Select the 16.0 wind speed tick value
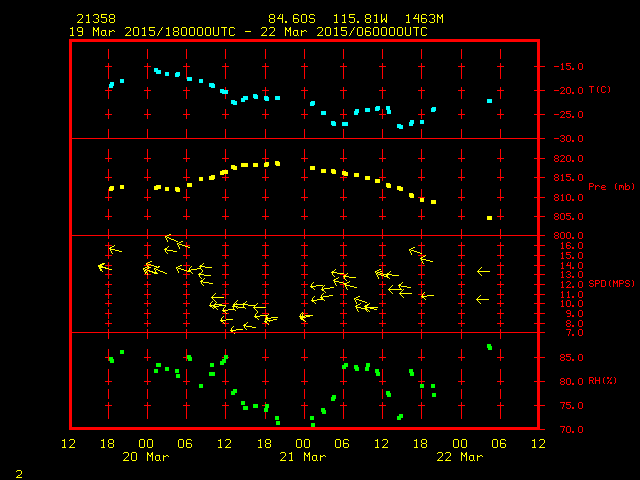 [x=571, y=246]
